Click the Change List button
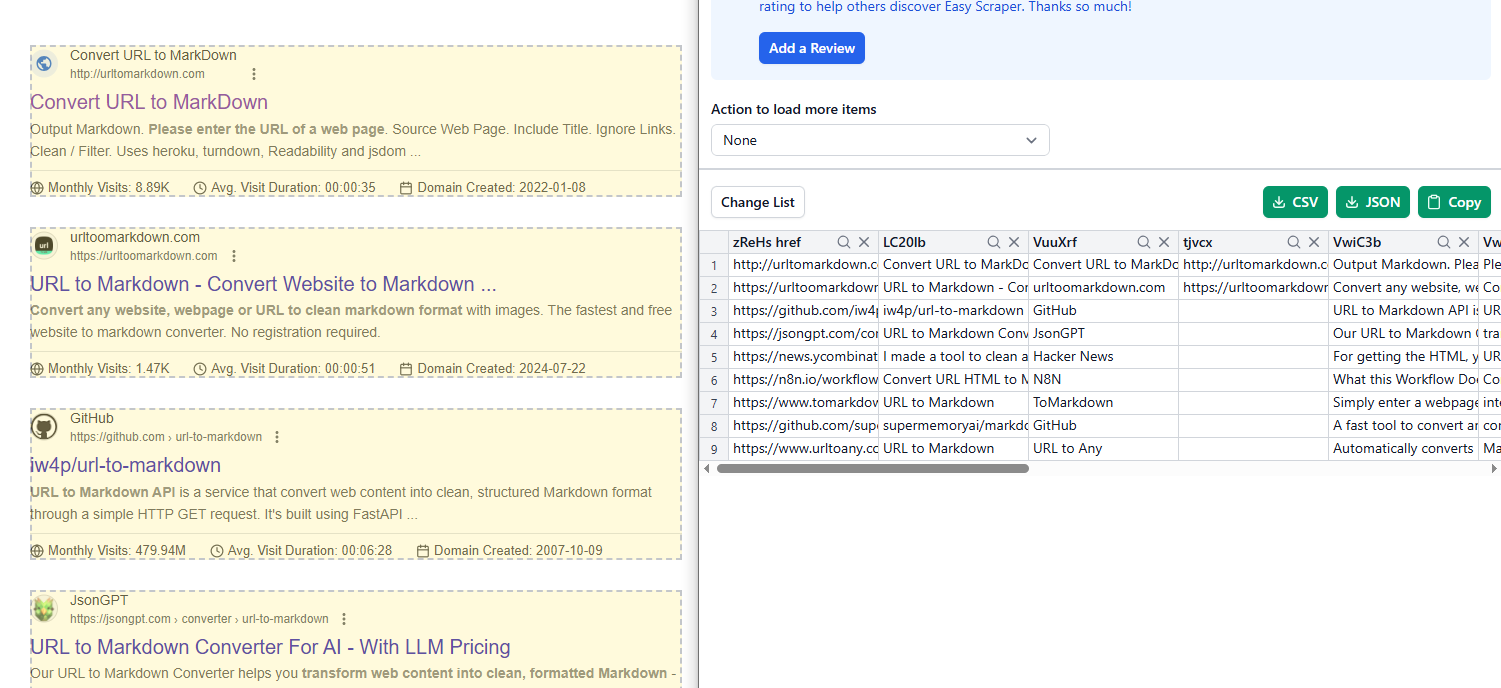The width and height of the screenshot is (1501, 688). 757,202
